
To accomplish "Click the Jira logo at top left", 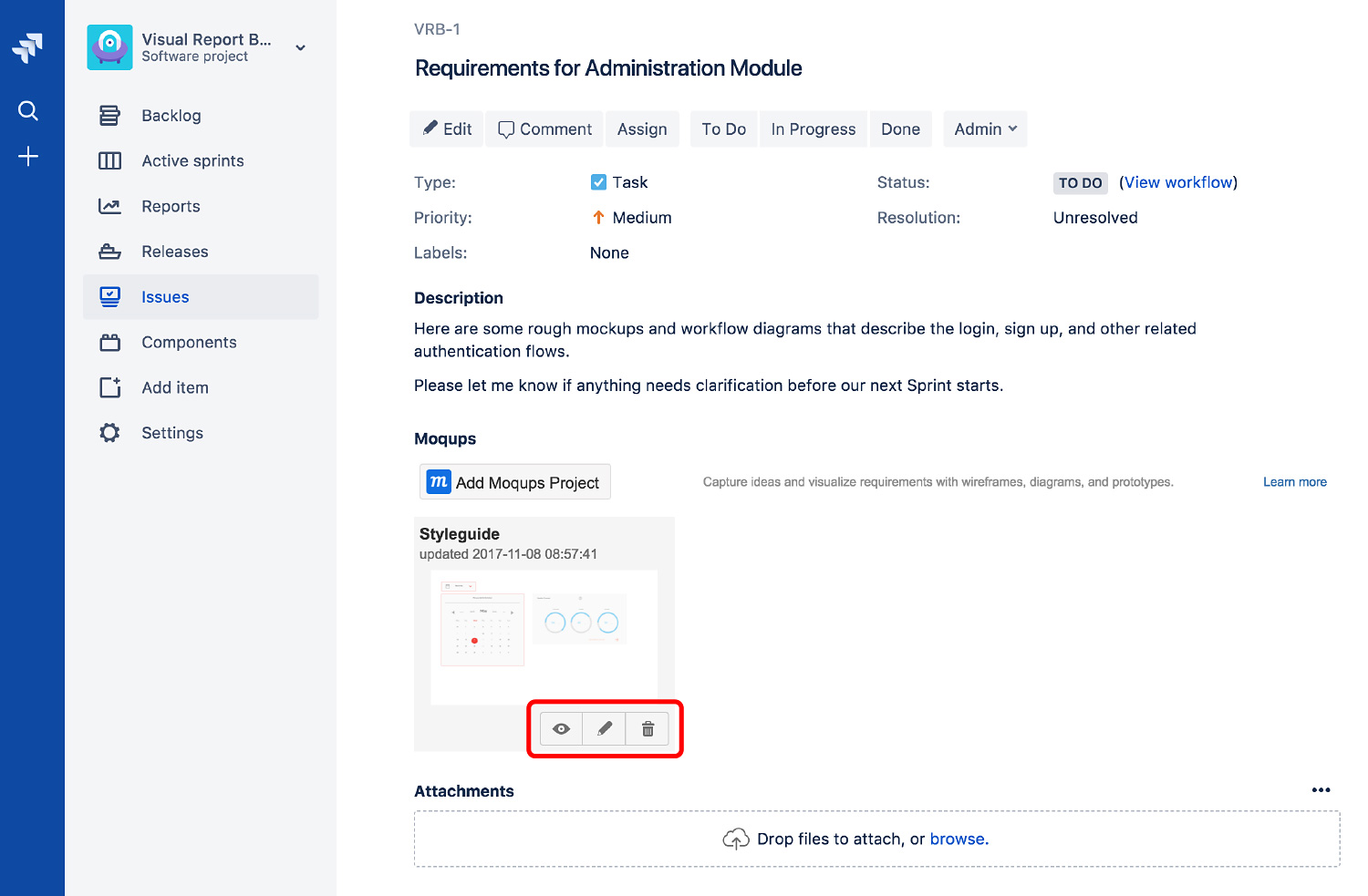I will [28, 47].
